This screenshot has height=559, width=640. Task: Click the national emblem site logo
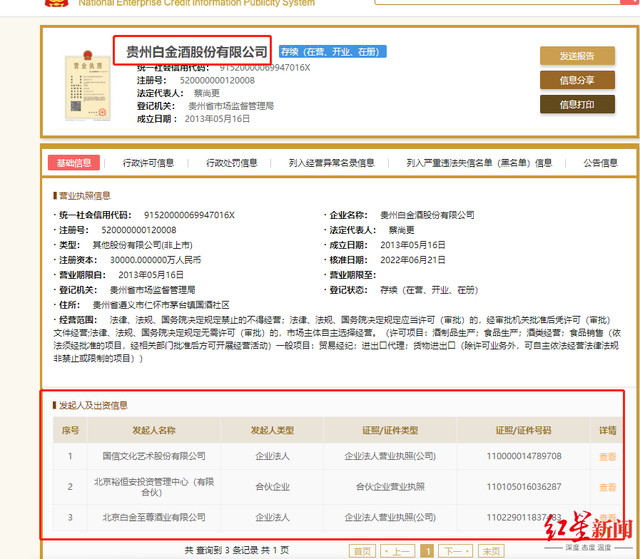(x=56, y=3)
